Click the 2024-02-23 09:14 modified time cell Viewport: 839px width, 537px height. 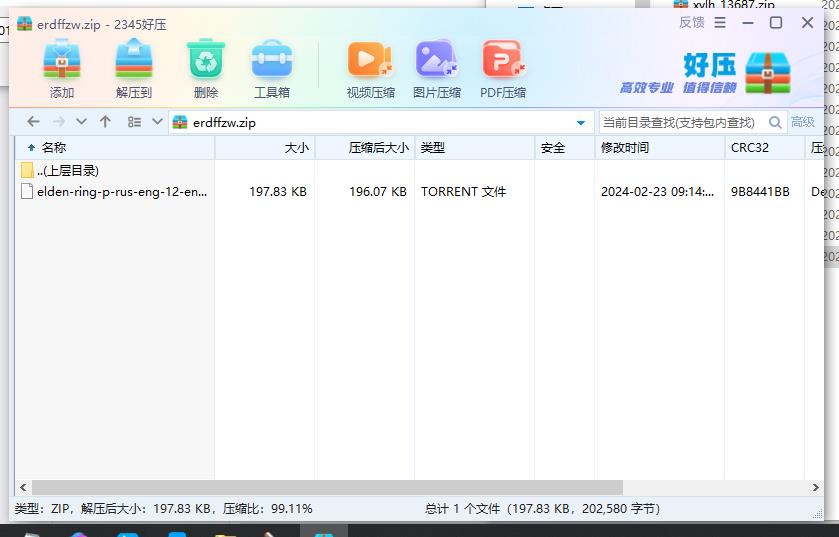pos(658,191)
